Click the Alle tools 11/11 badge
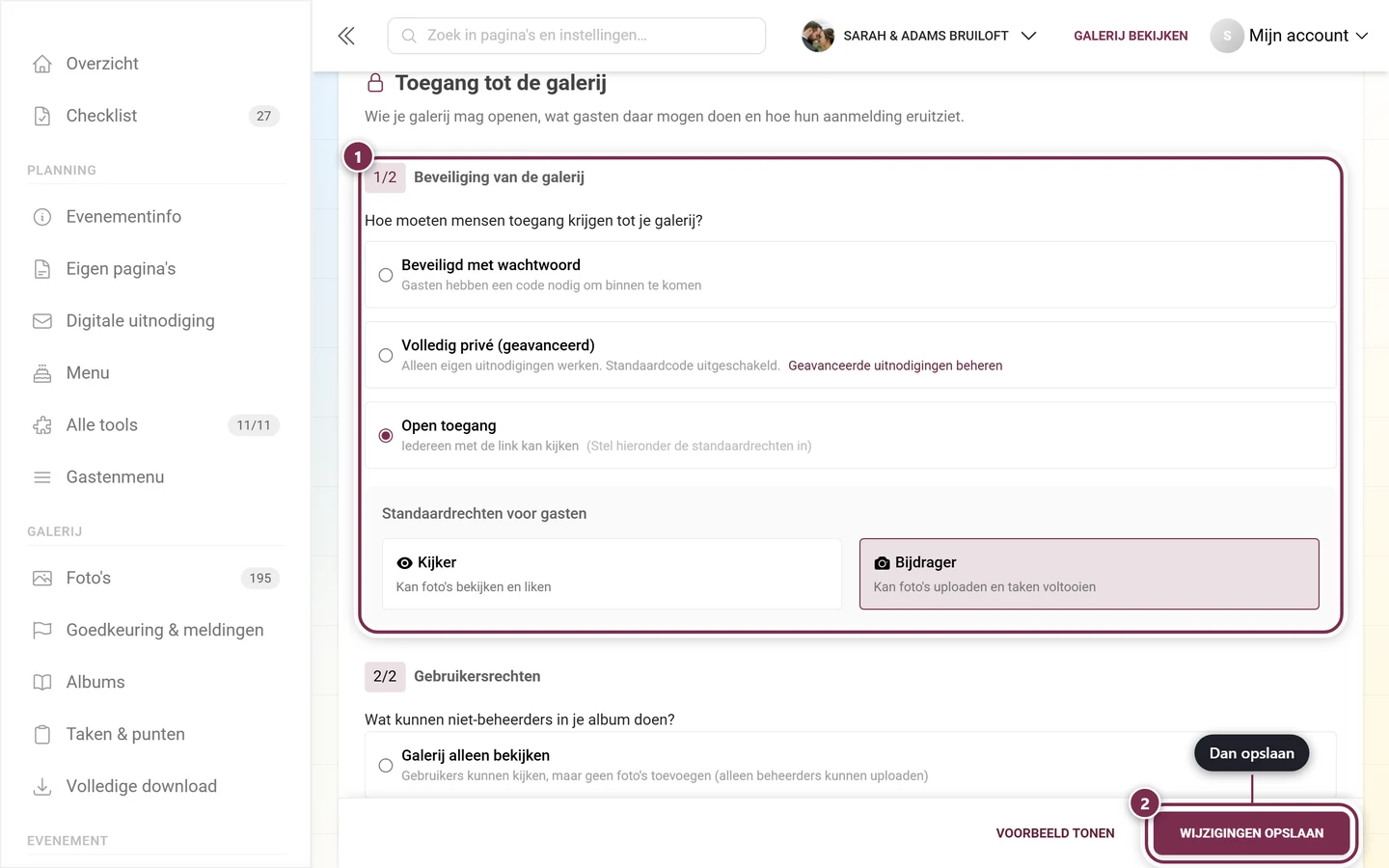Screen dimensions: 1389x868 pos(254,425)
